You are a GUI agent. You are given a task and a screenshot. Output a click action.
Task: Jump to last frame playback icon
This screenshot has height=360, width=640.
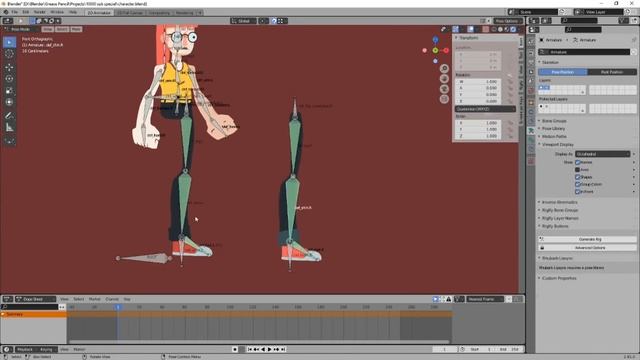[283, 349]
